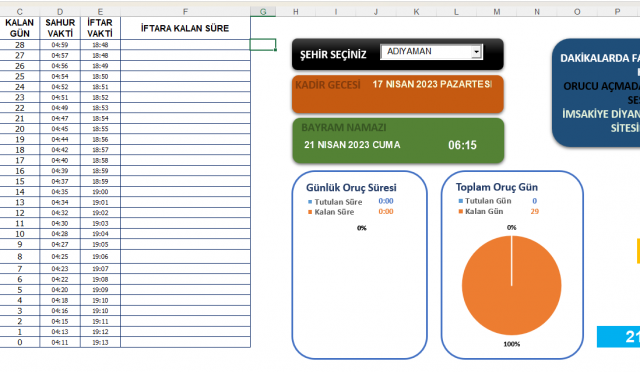Viewport: 640px width, 372px height.
Task: Click the selected cell G under the header row
Action: [263, 45]
